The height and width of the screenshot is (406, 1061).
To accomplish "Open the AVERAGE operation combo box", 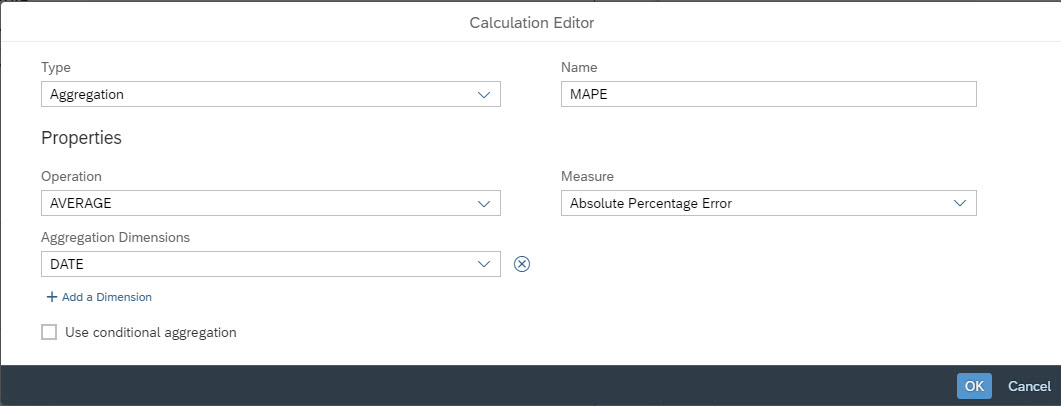I will 271,204.
